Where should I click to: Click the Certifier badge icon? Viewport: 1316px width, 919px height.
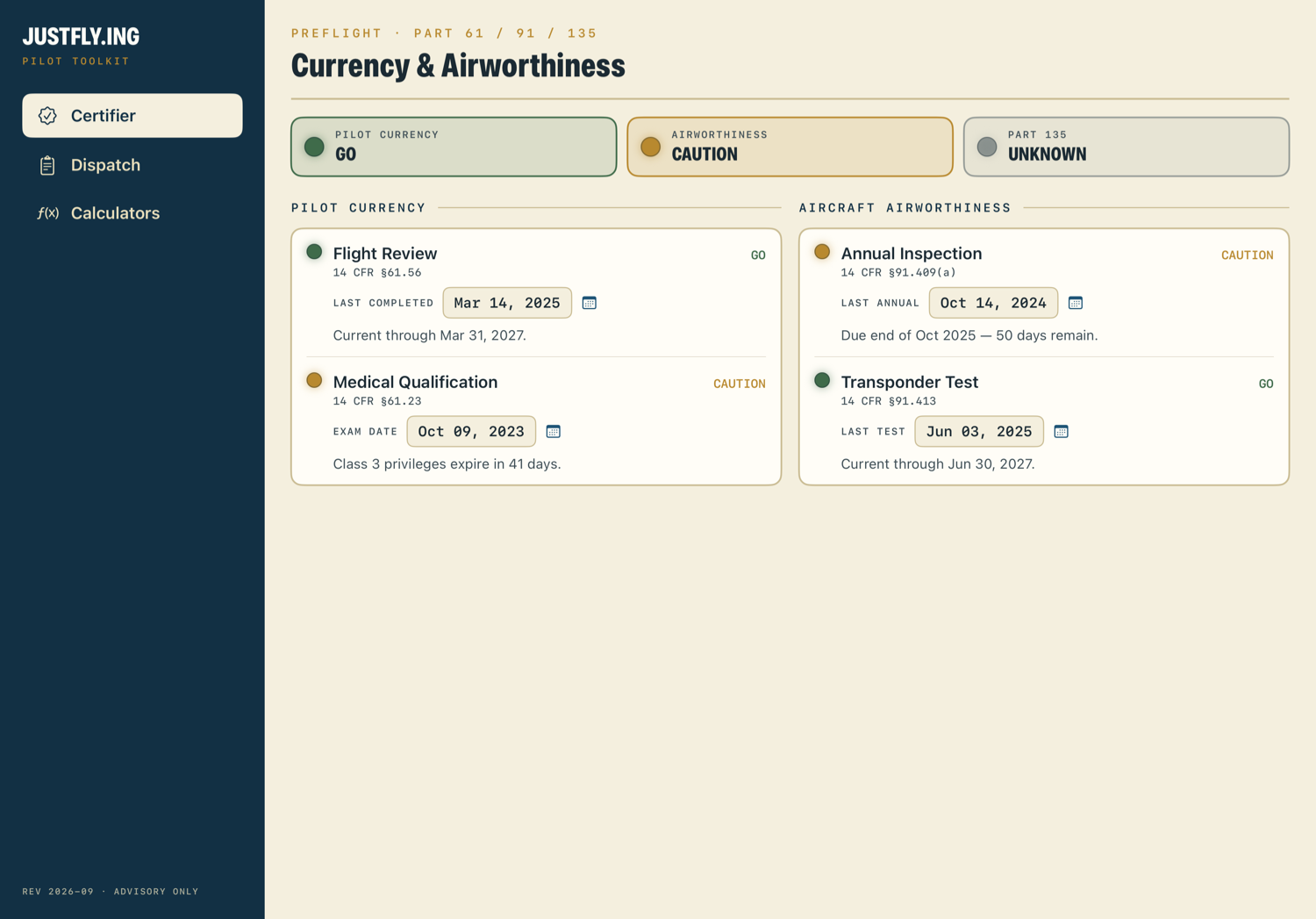(47, 116)
